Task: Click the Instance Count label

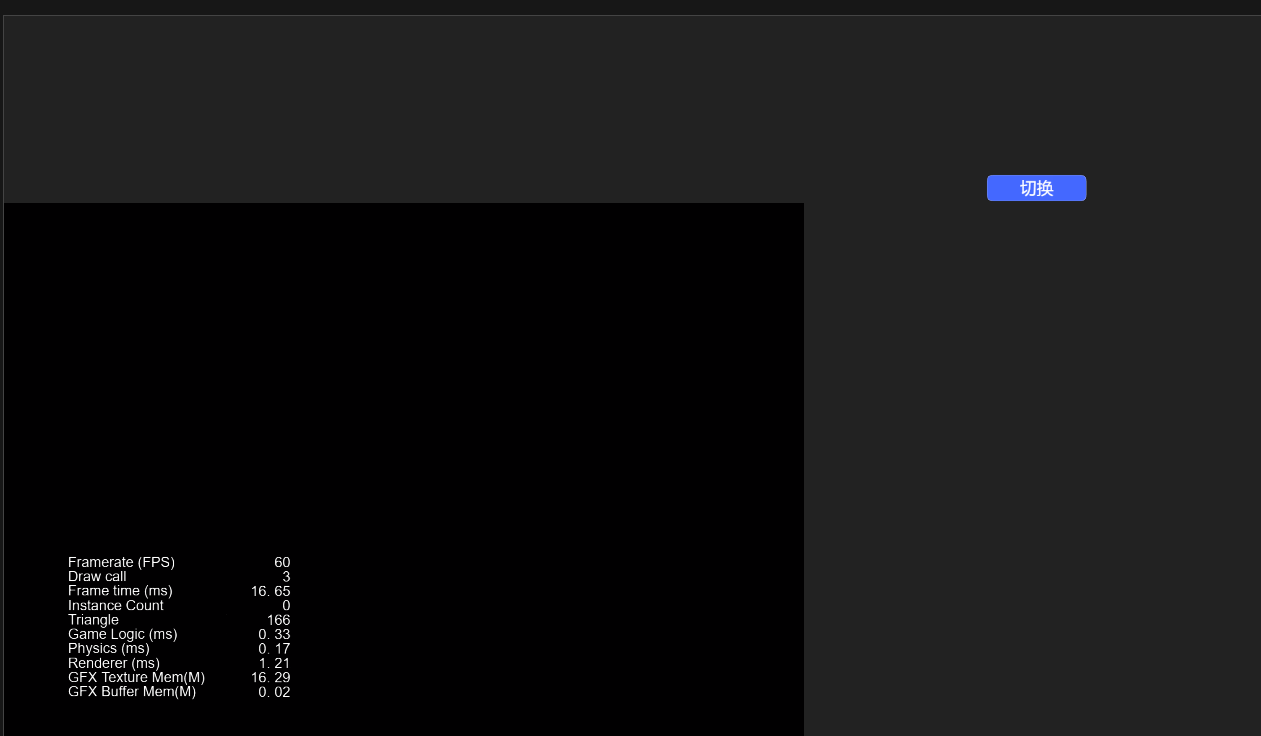Action: coord(115,605)
